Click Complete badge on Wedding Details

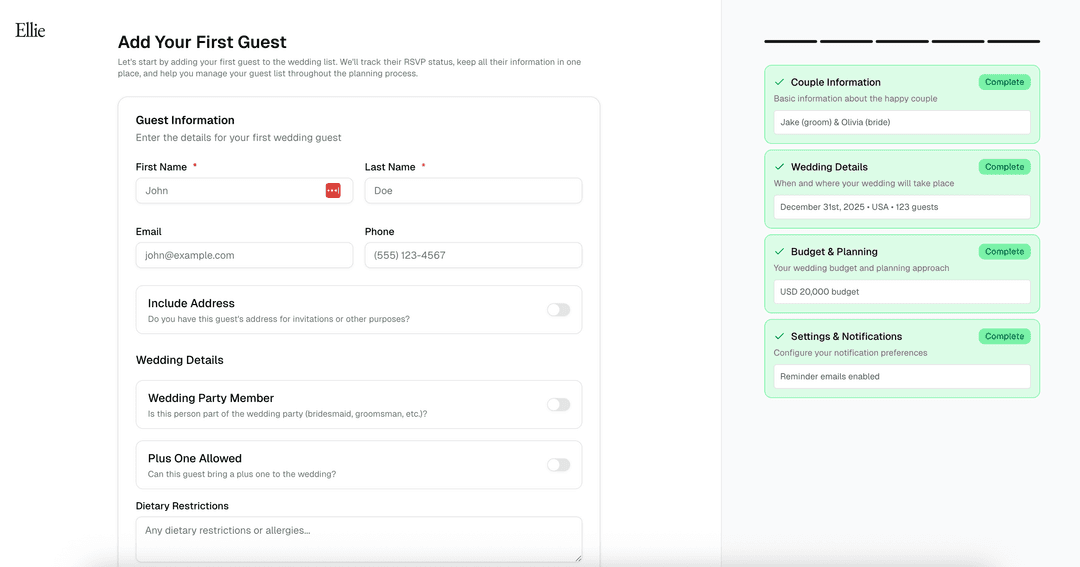pos(1004,167)
